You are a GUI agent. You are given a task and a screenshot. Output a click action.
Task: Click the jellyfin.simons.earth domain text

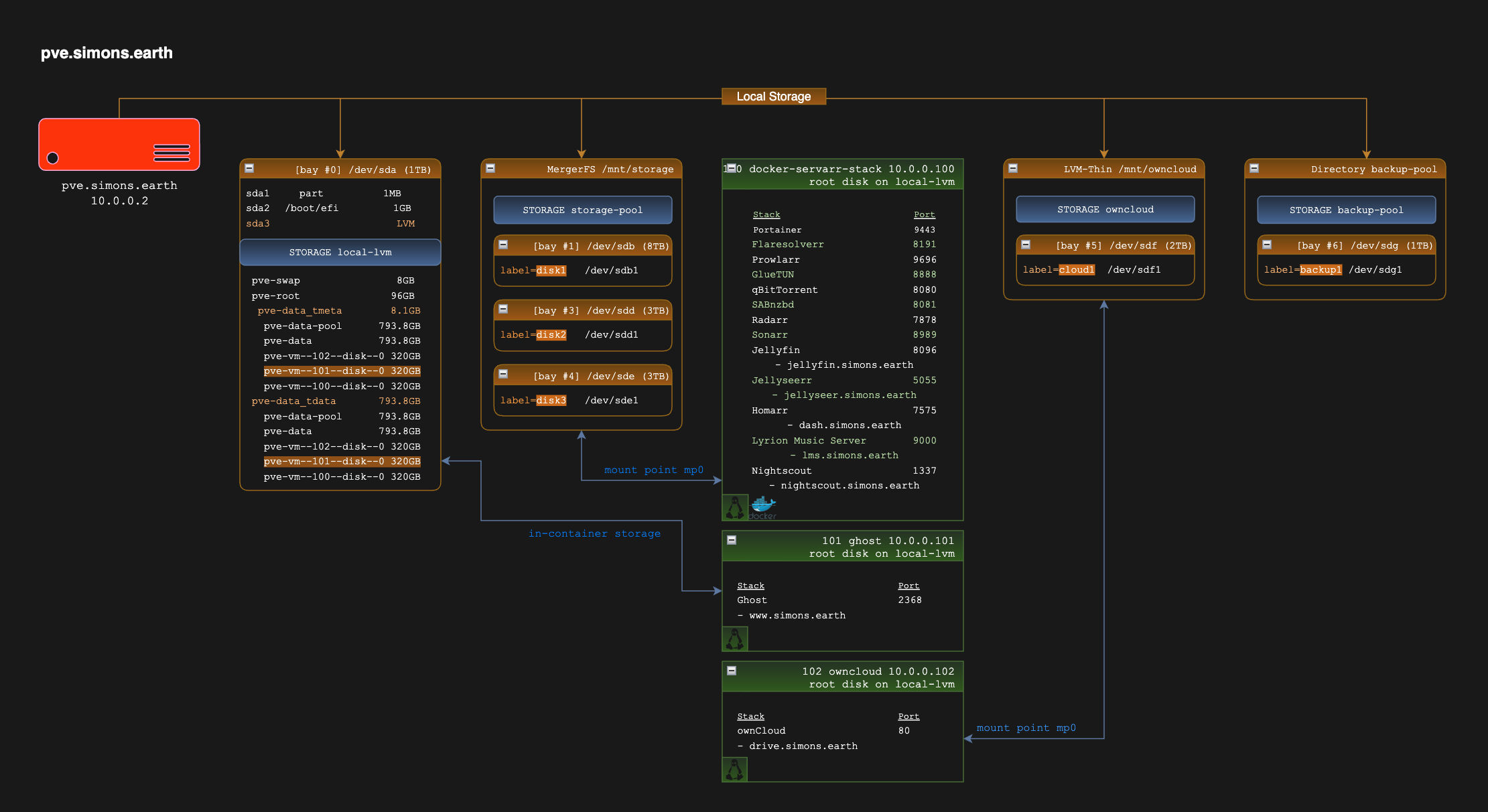click(x=850, y=365)
